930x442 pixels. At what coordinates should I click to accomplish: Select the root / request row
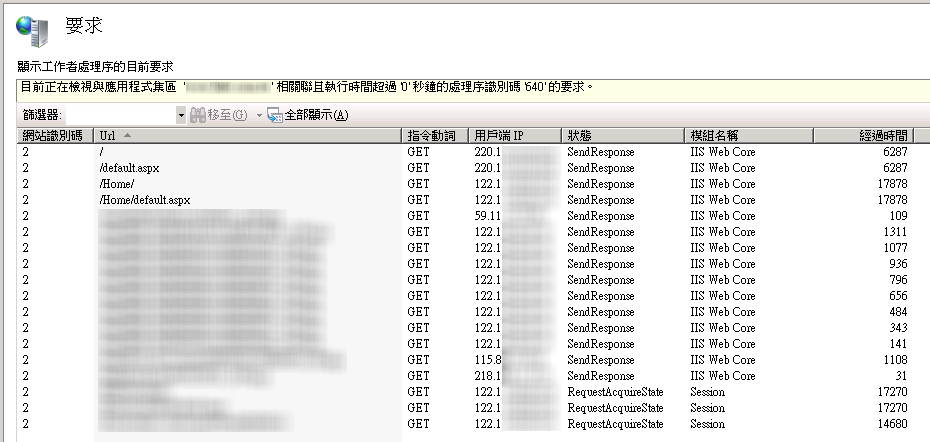click(465, 152)
